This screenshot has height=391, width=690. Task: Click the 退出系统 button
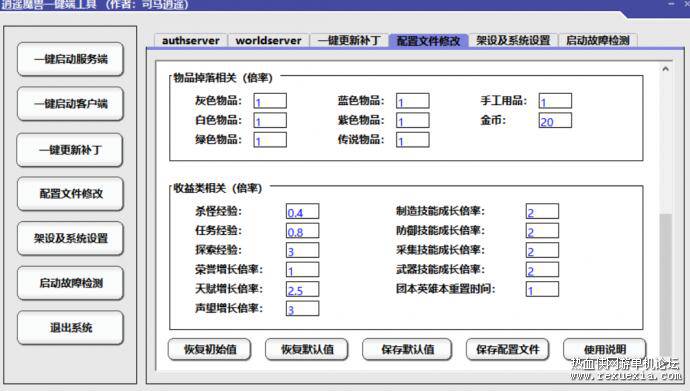click(x=70, y=328)
